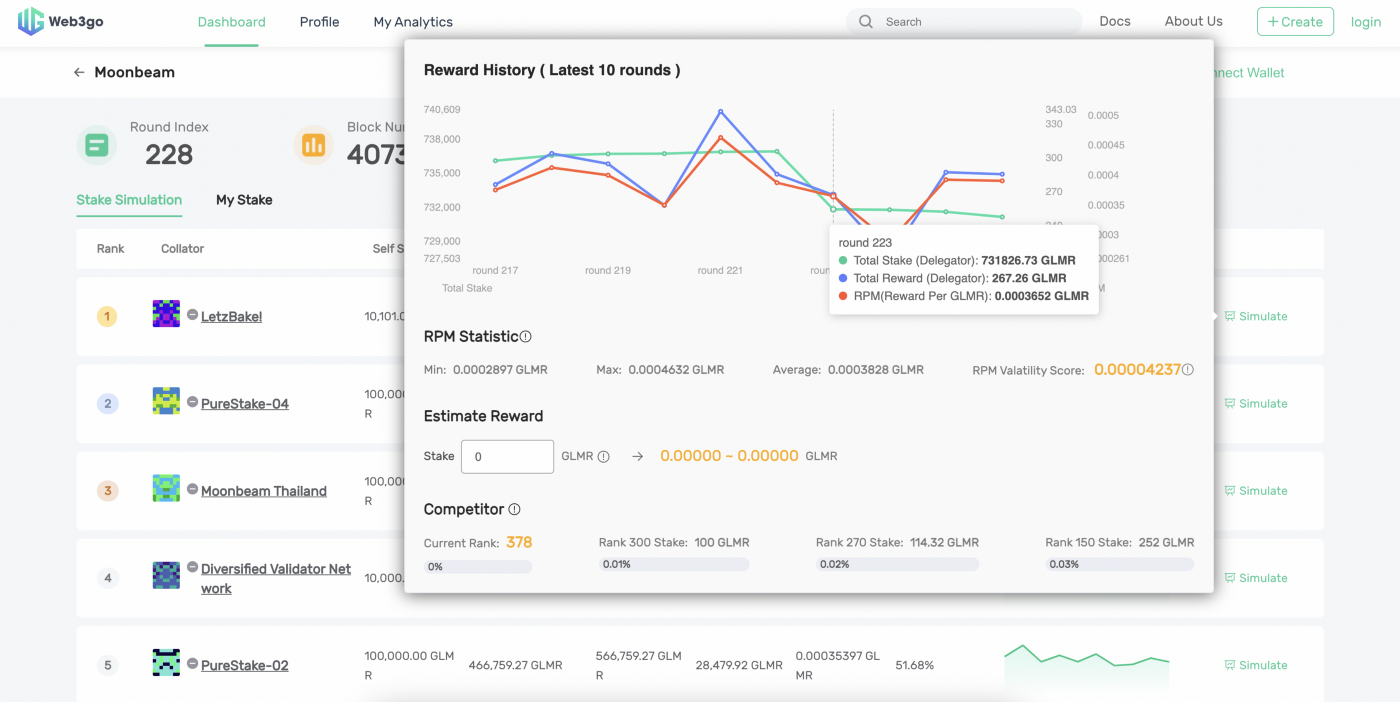Click the RPM Volatility Score value 0.00004237
Screen dimensions: 1400x702
[1137, 369]
